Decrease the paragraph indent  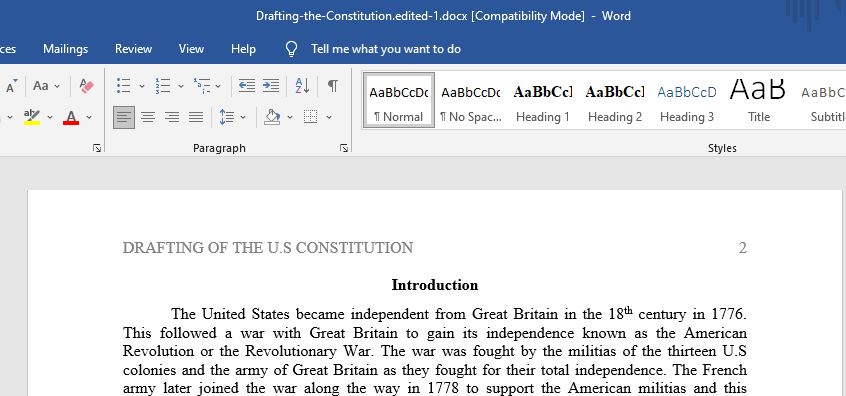pyautogui.click(x=247, y=86)
